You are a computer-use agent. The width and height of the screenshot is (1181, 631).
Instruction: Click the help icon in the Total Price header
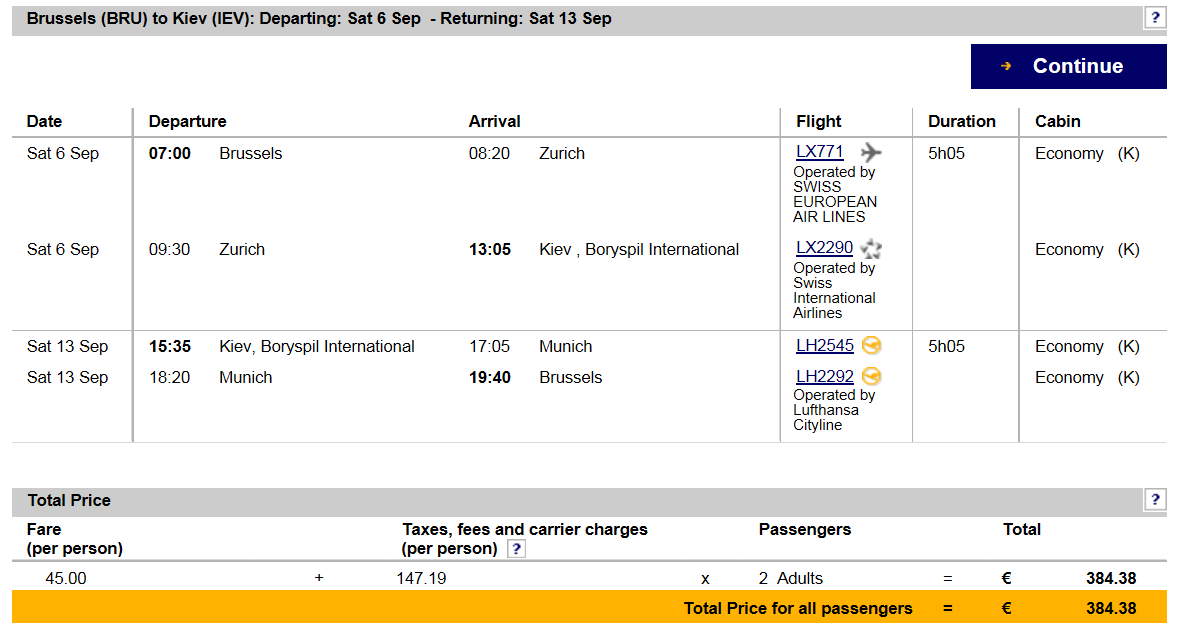1155,499
